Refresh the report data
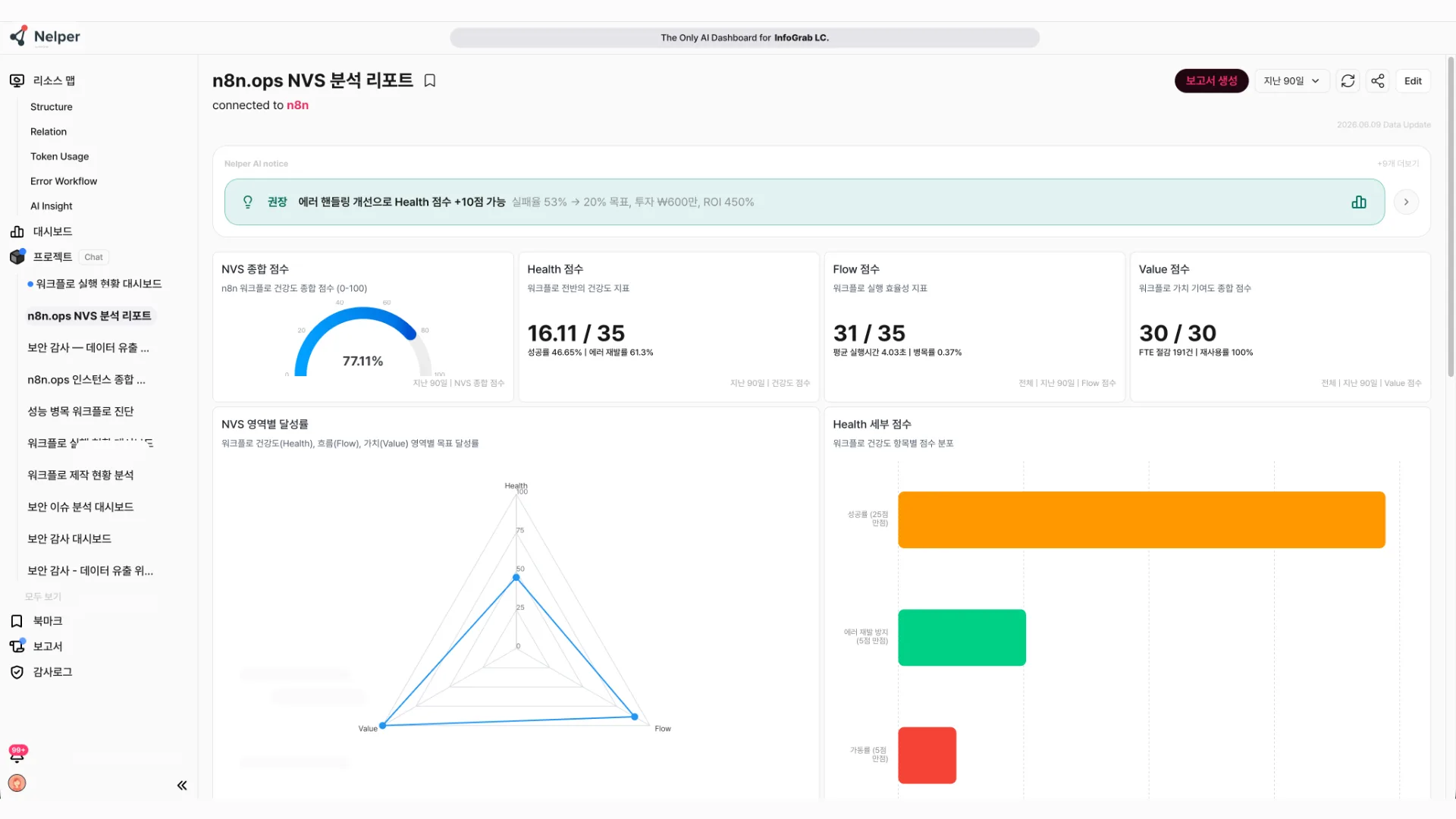 point(1348,81)
